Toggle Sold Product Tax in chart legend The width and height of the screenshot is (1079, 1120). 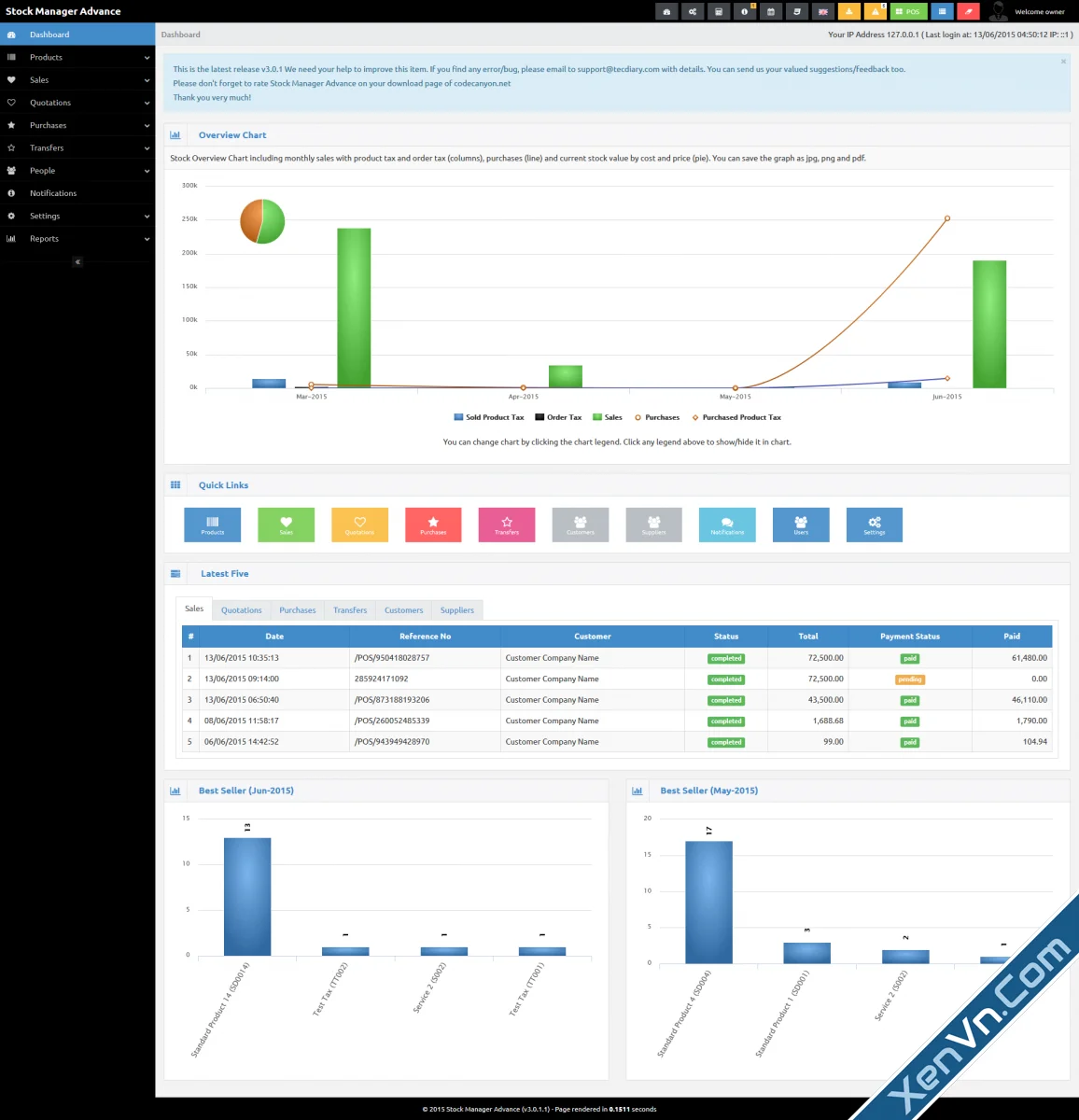[x=488, y=417]
